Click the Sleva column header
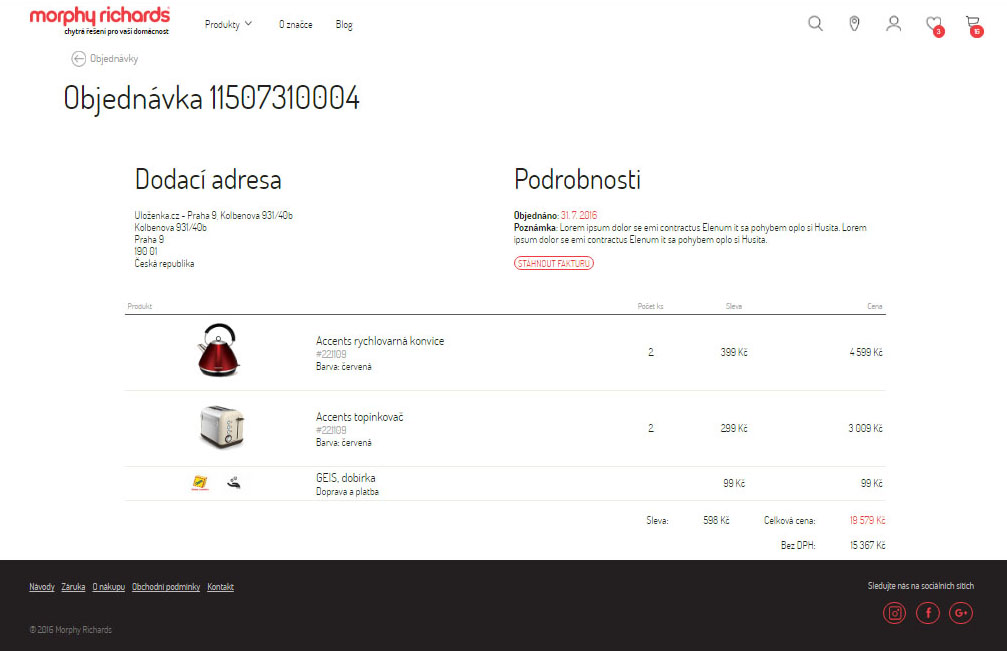The image size is (1007, 651). coord(734,306)
